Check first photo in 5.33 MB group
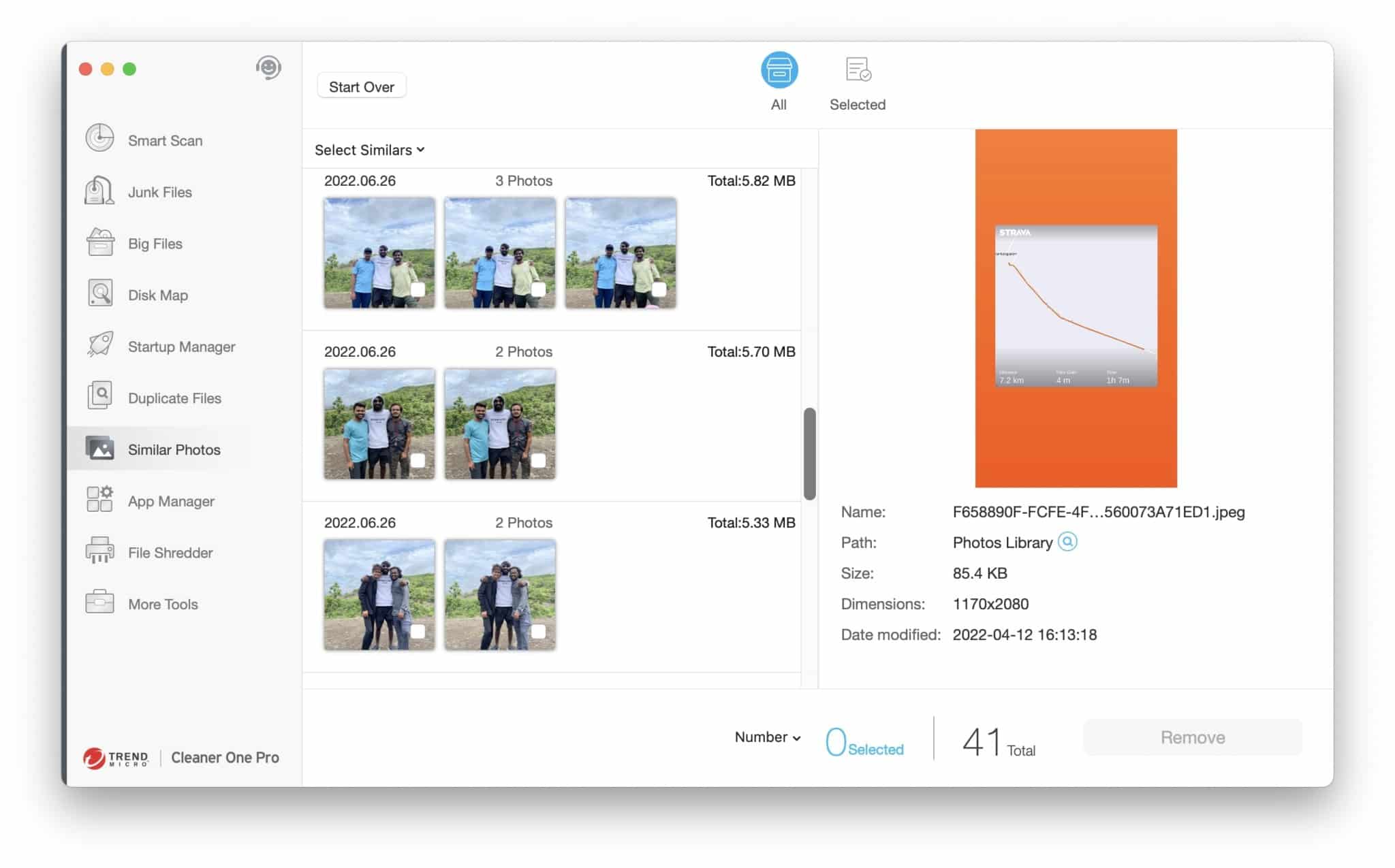Image resolution: width=1395 pixels, height=868 pixels. point(418,631)
